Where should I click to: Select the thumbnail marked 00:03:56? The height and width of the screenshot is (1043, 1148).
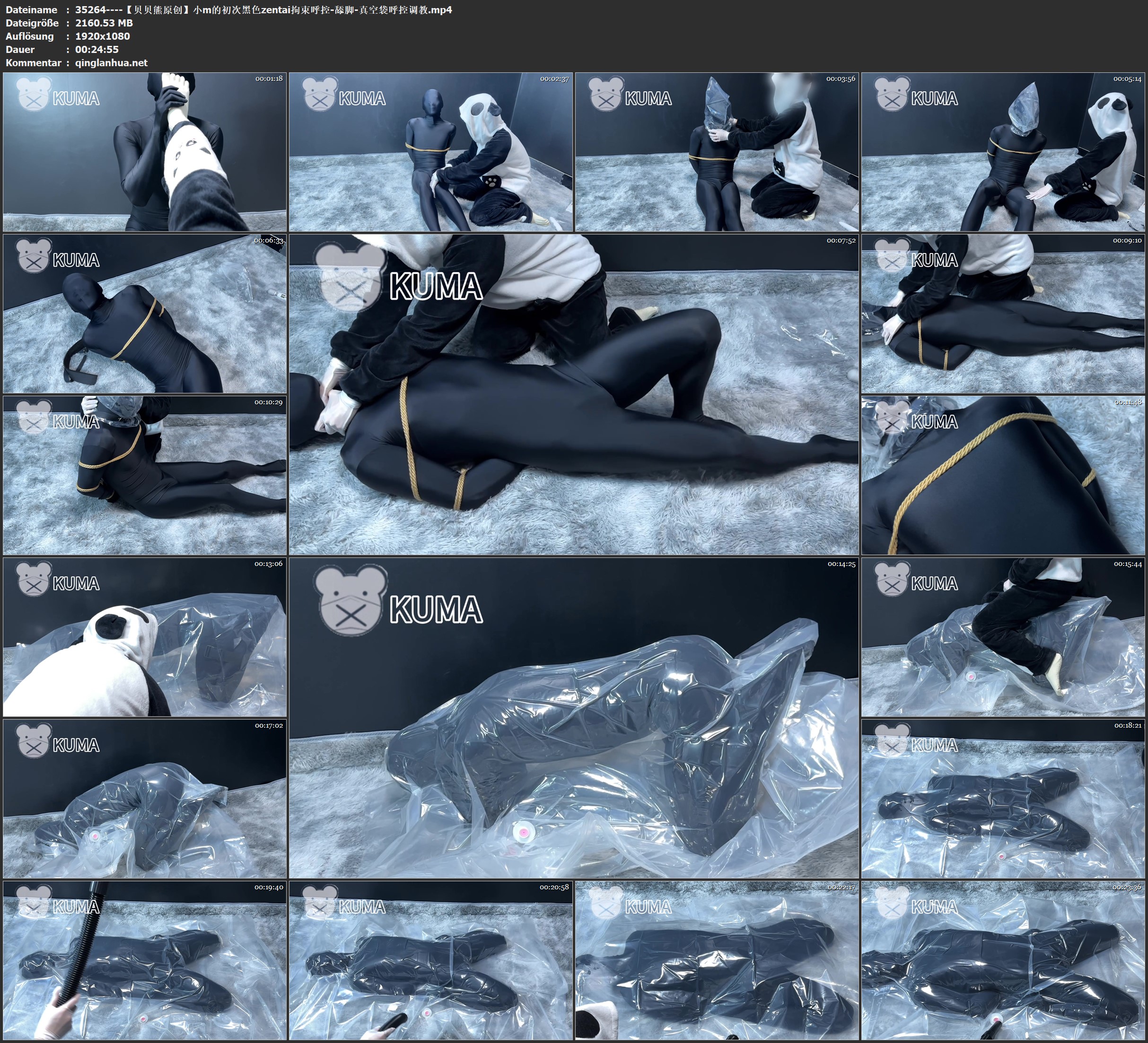pyautogui.click(x=717, y=151)
